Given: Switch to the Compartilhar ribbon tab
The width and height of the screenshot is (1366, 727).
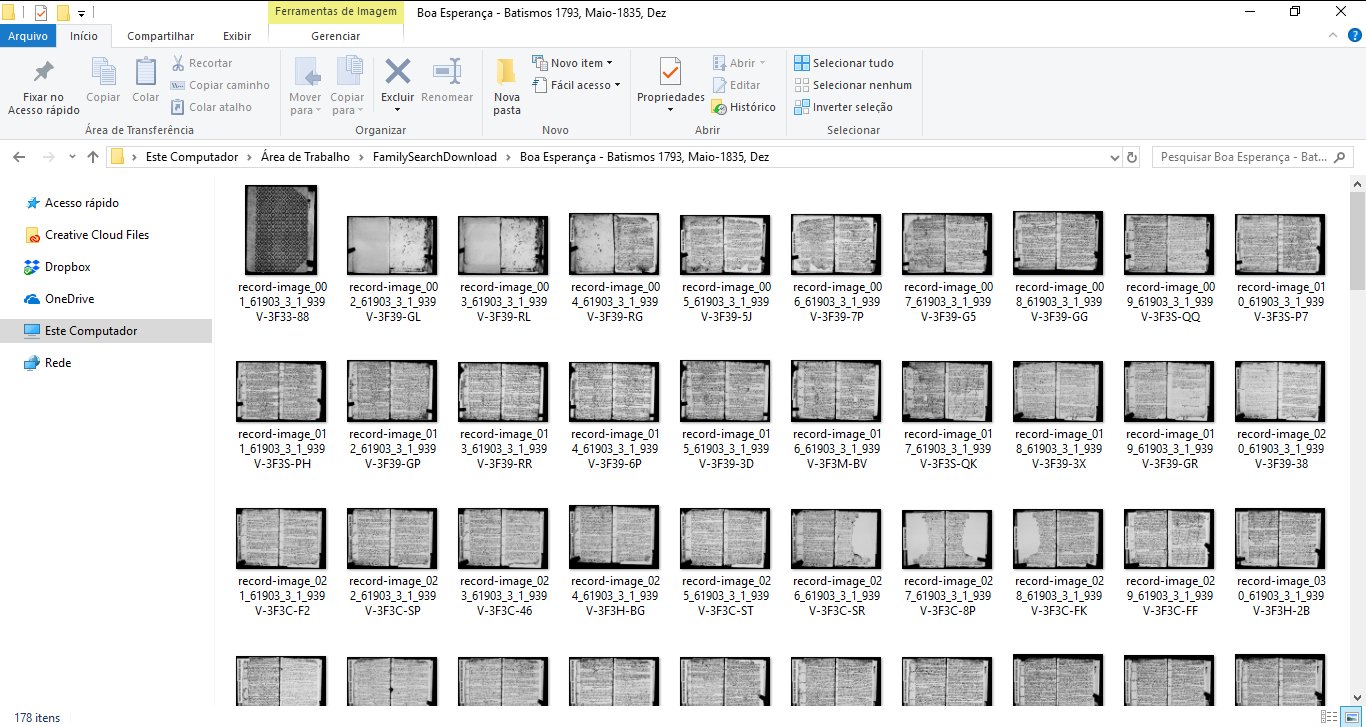Looking at the screenshot, I should (x=160, y=36).
